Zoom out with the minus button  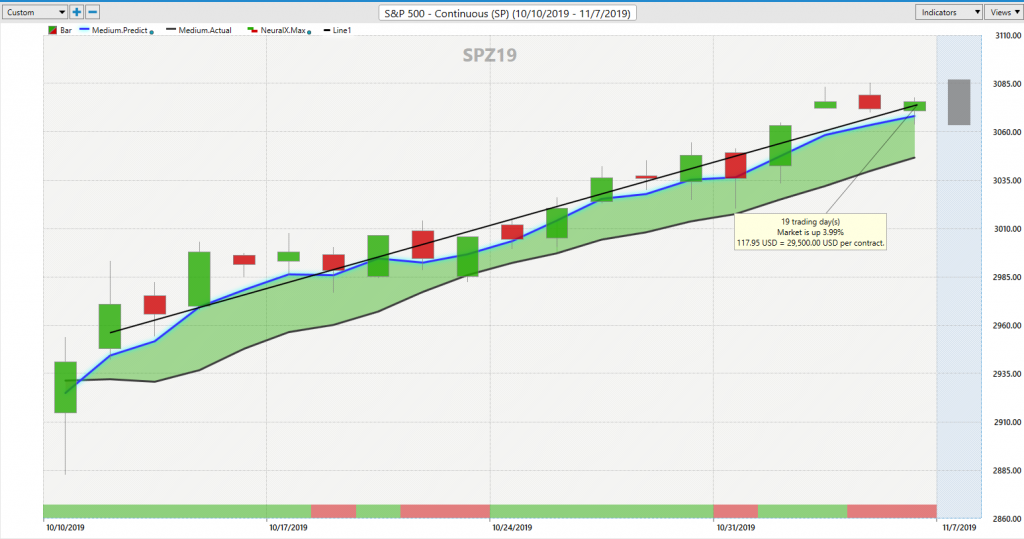tap(93, 12)
